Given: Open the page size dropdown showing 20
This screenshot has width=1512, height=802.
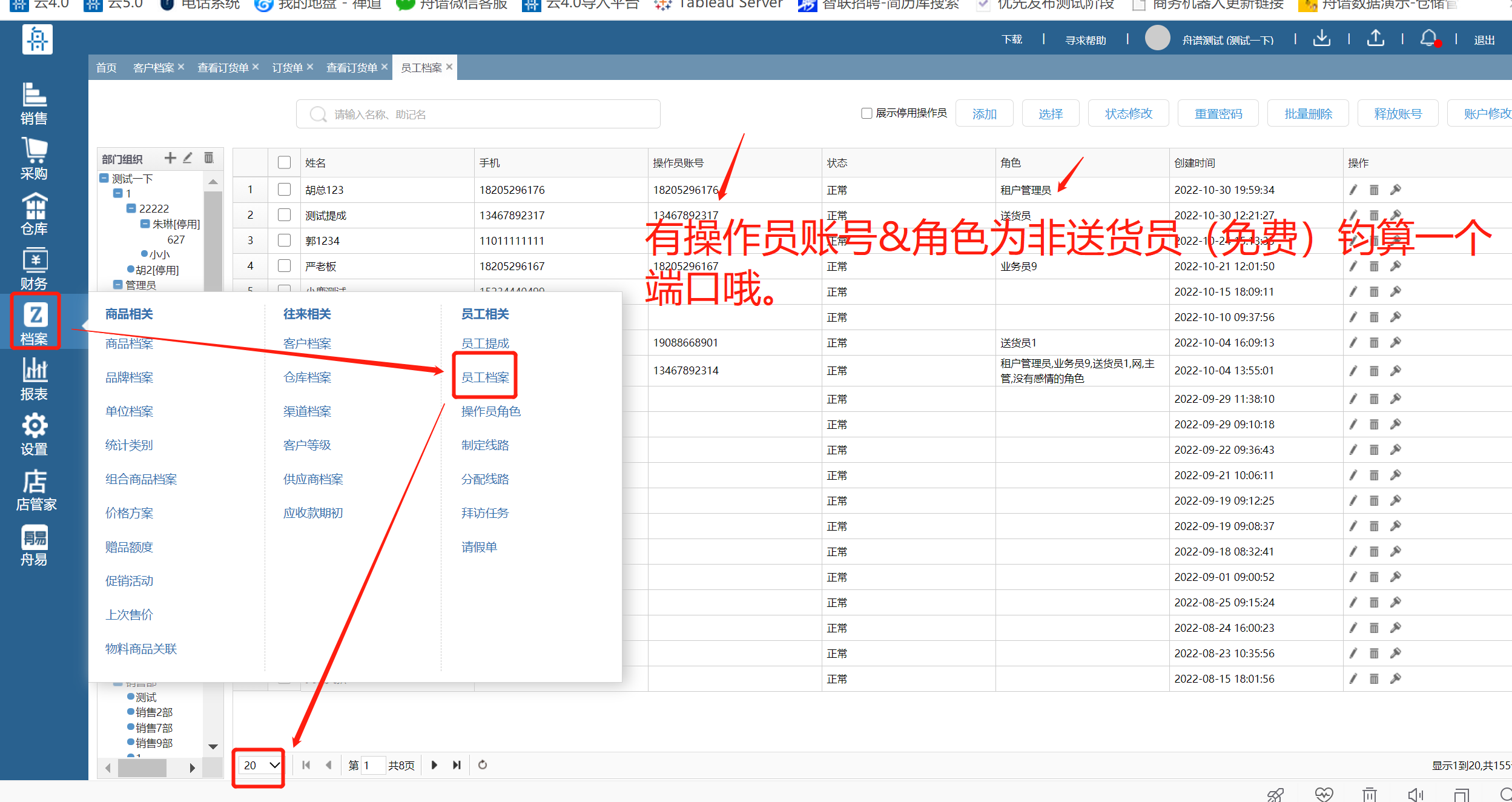Looking at the screenshot, I should coord(262,765).
